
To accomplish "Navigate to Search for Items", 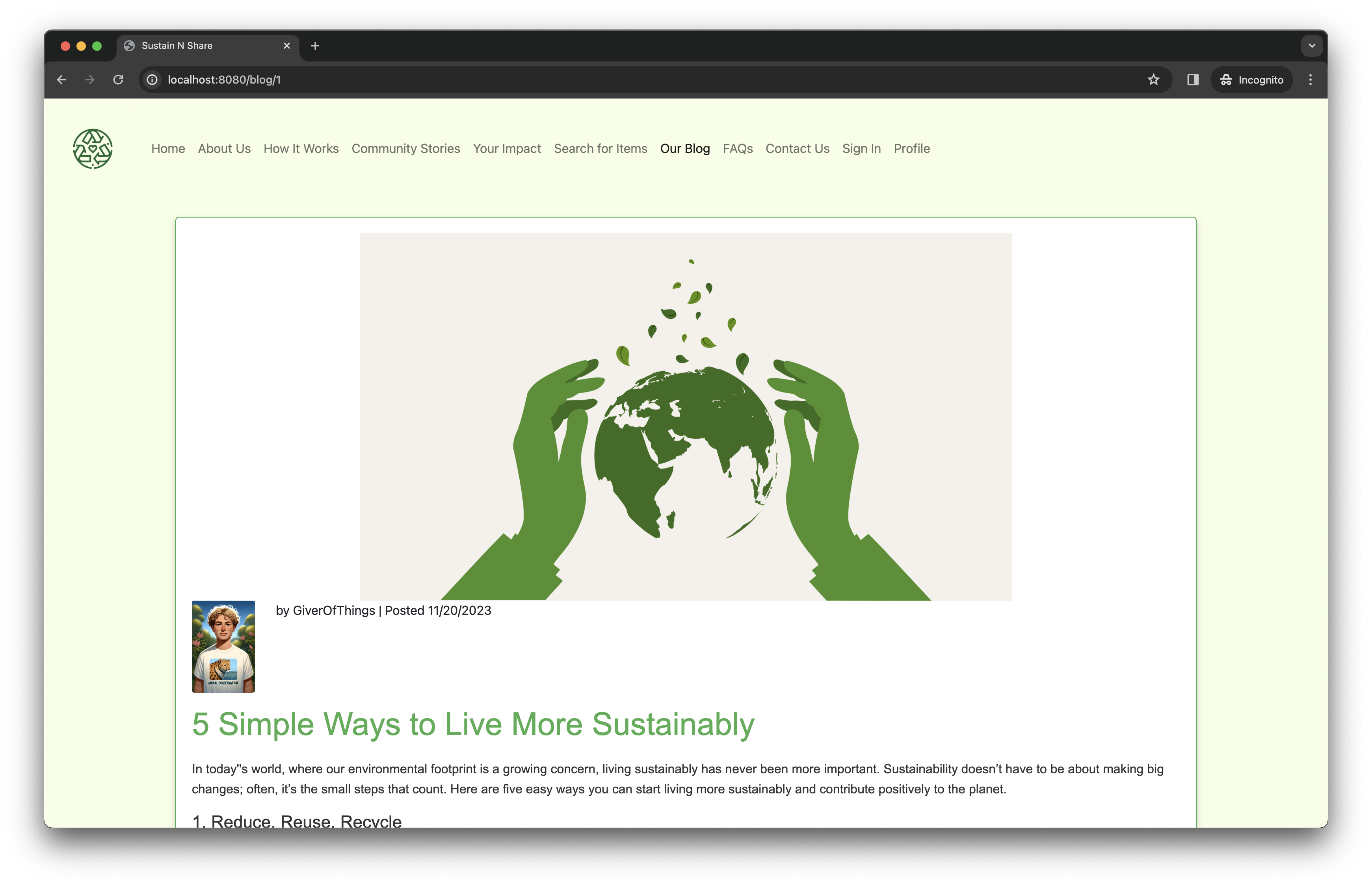I will click(600, 149).
